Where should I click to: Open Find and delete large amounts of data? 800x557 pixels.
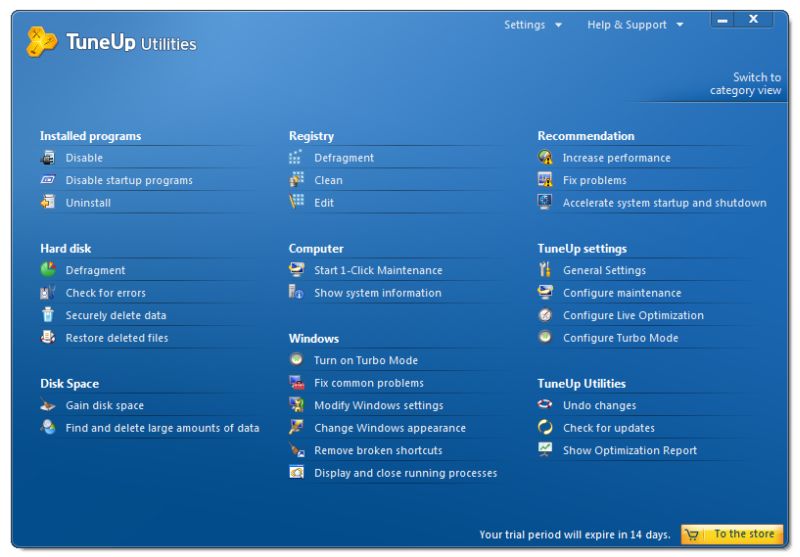pos(162,428)
